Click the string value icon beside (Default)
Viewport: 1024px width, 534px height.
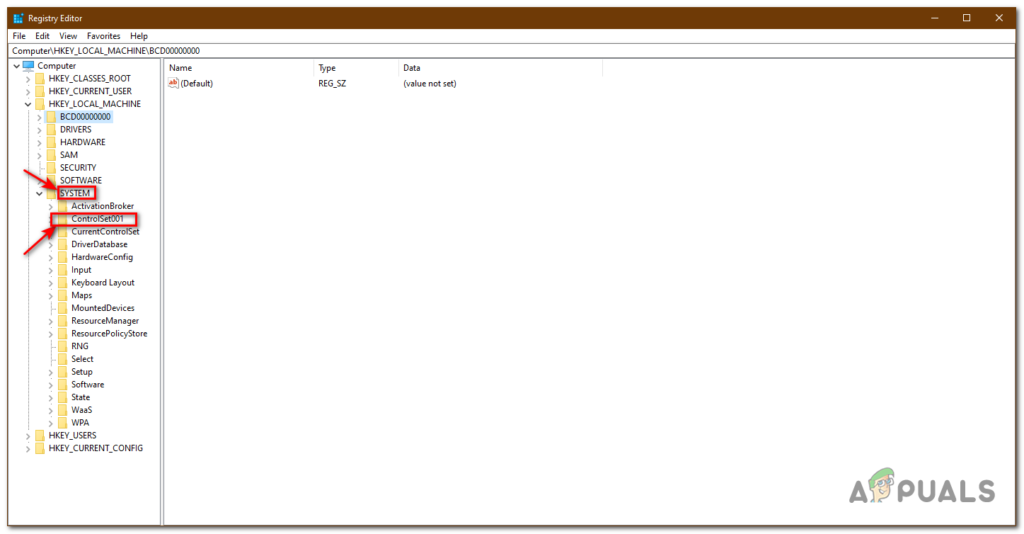[x=173, y=83]
